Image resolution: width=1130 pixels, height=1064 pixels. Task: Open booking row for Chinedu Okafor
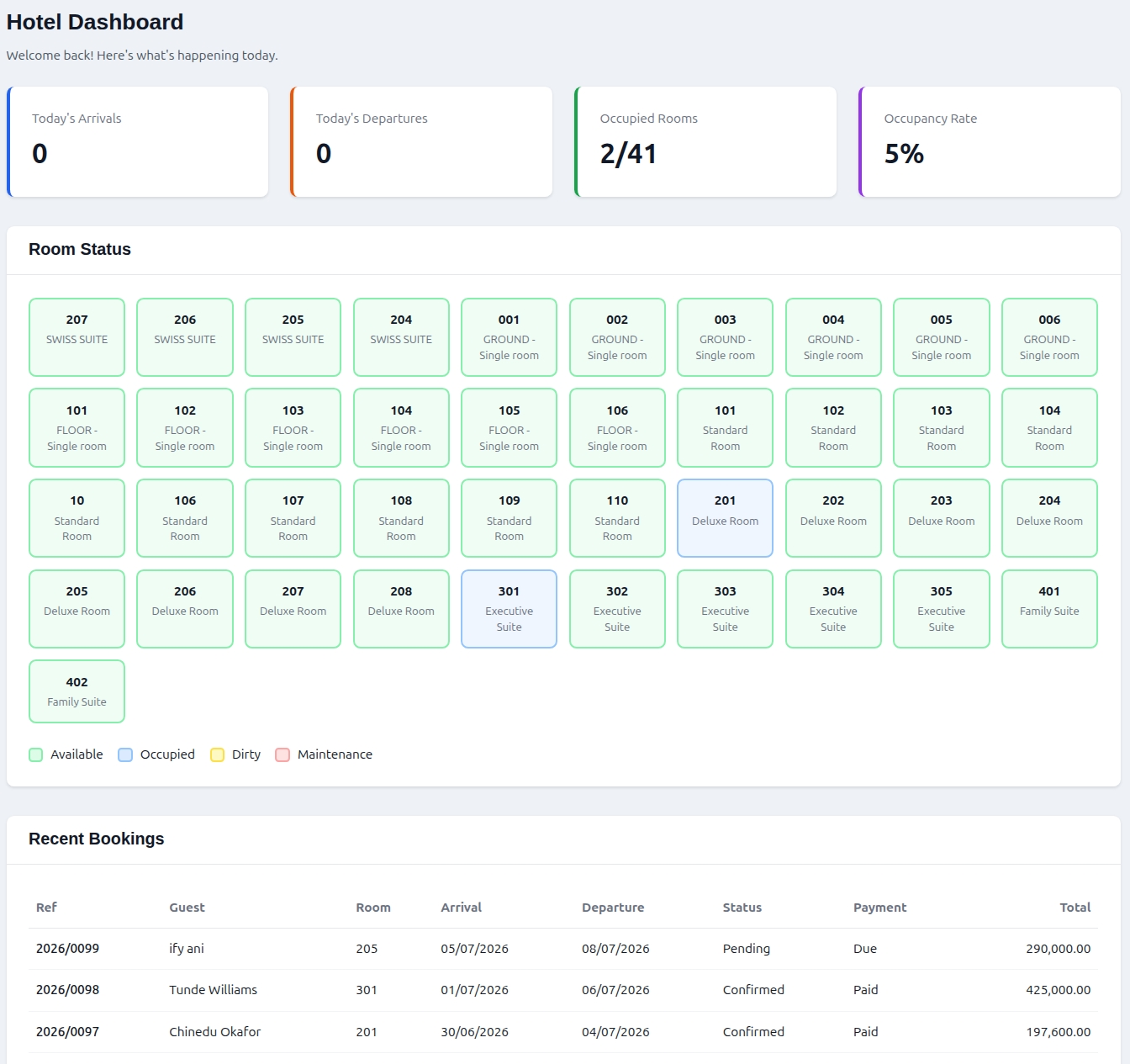563,1032
